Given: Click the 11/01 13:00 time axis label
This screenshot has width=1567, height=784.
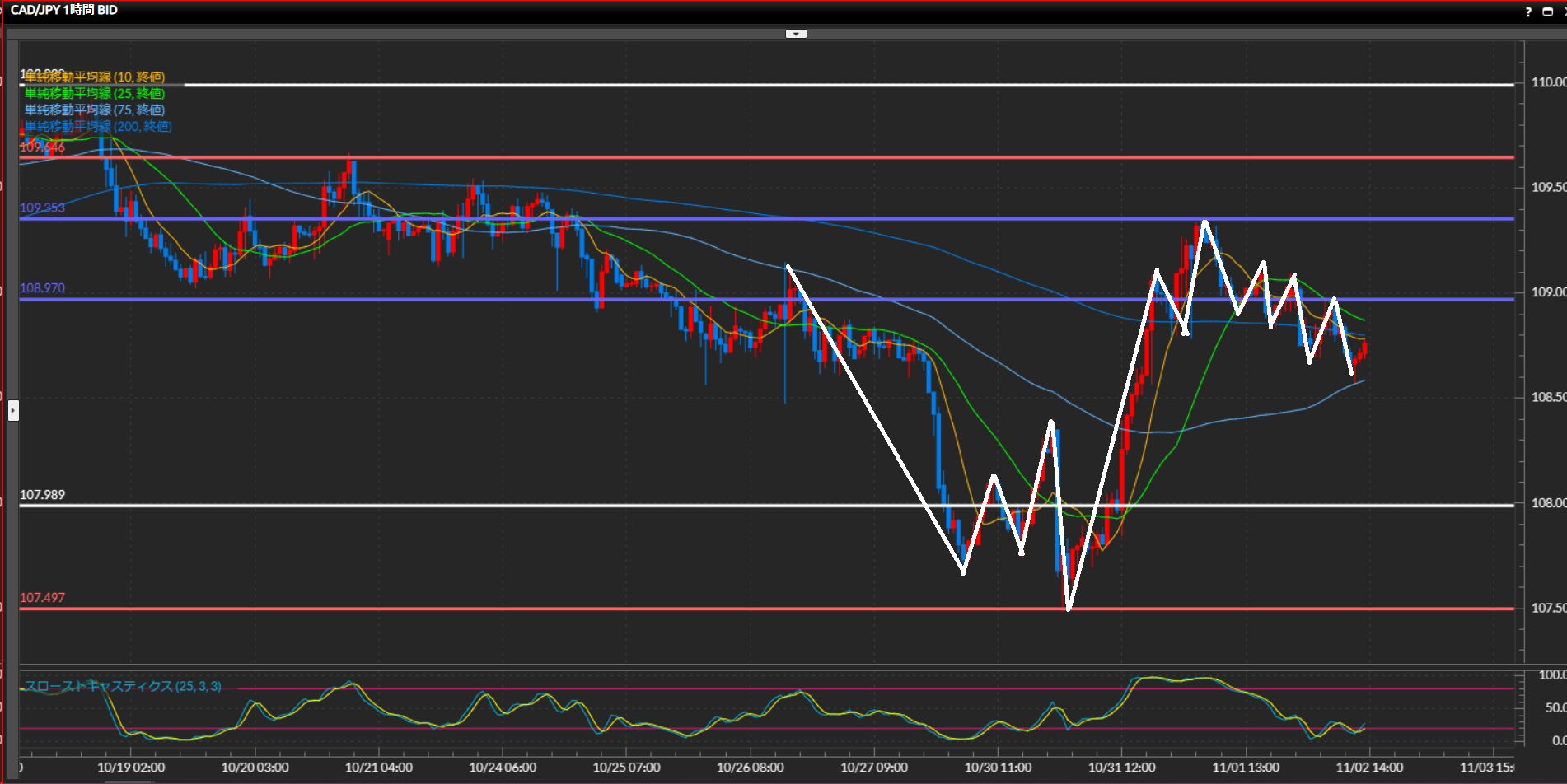Looking at the screenshot, I should 1245,768.
